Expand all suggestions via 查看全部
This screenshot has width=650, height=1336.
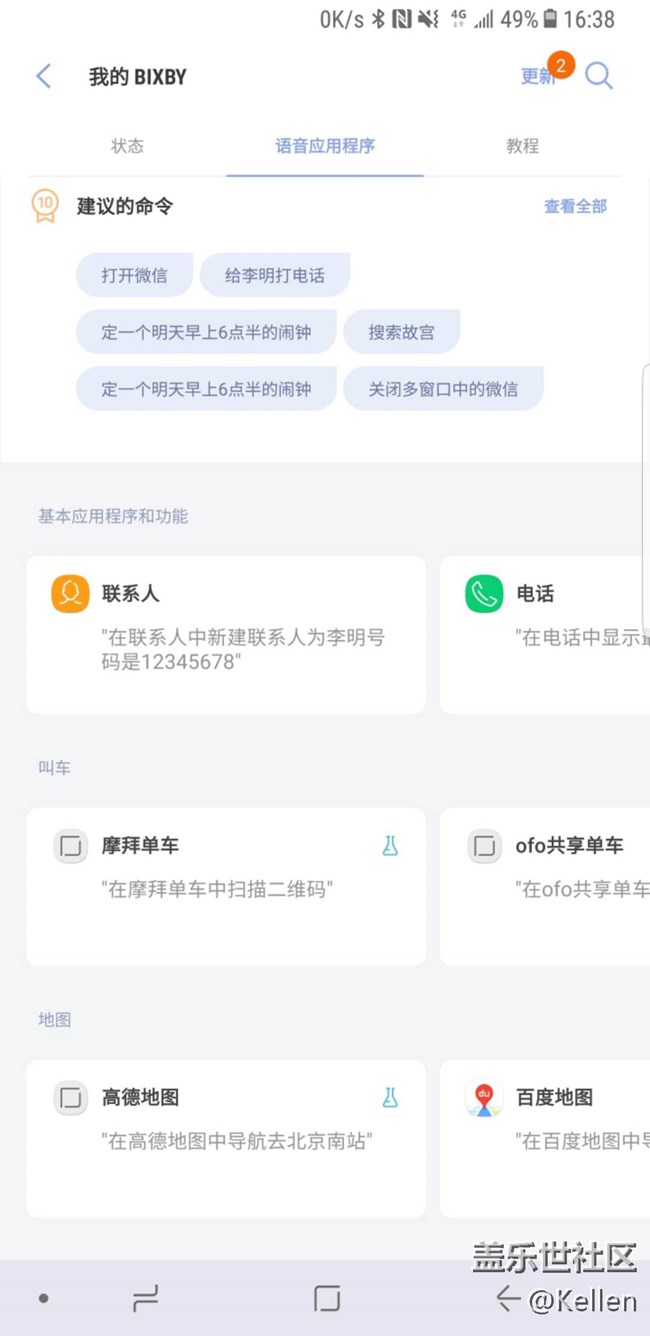pyautogui.click(x=575, y=206)
